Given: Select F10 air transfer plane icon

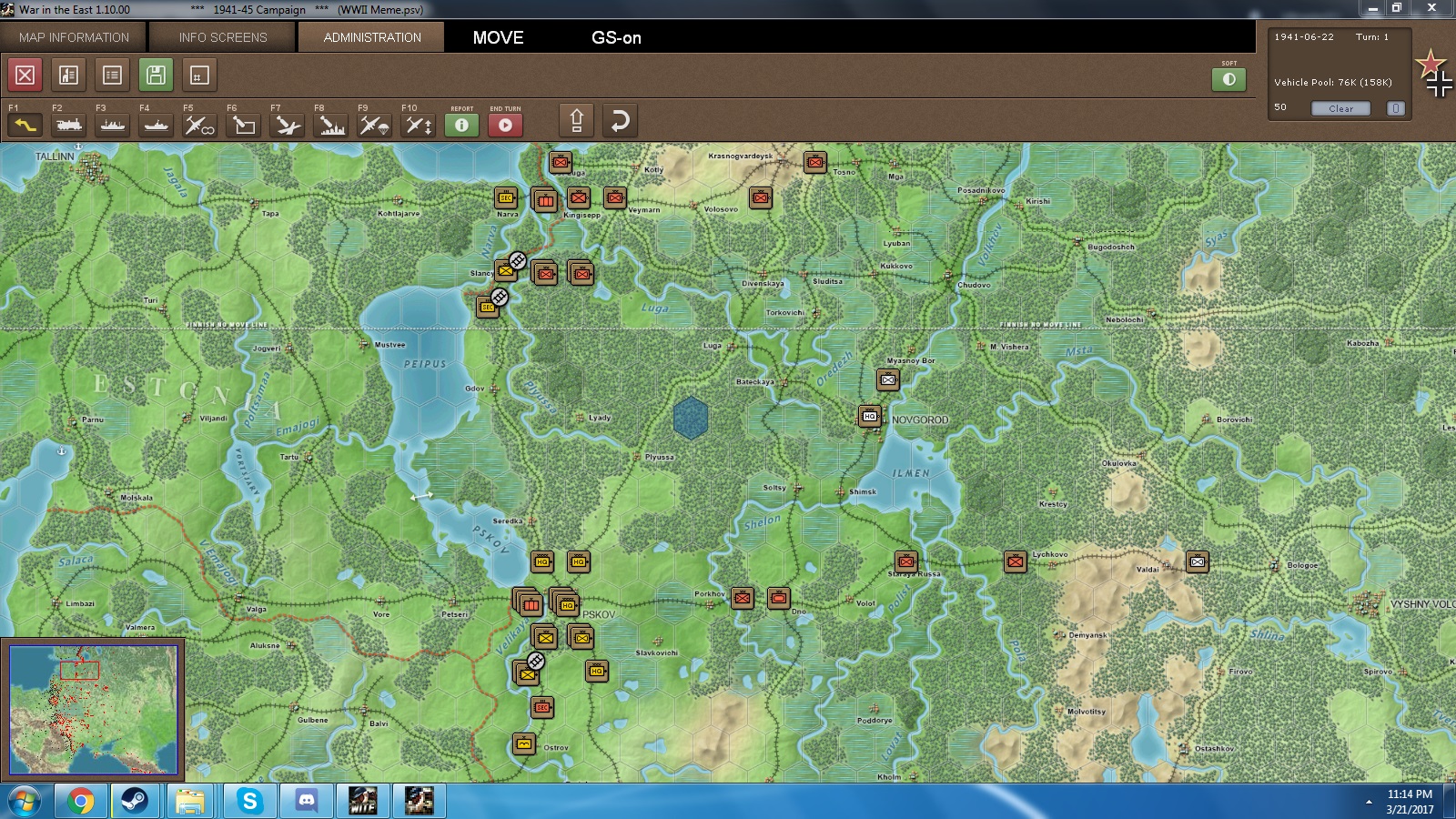Looking at the screenshot, I should coord(419,125).
